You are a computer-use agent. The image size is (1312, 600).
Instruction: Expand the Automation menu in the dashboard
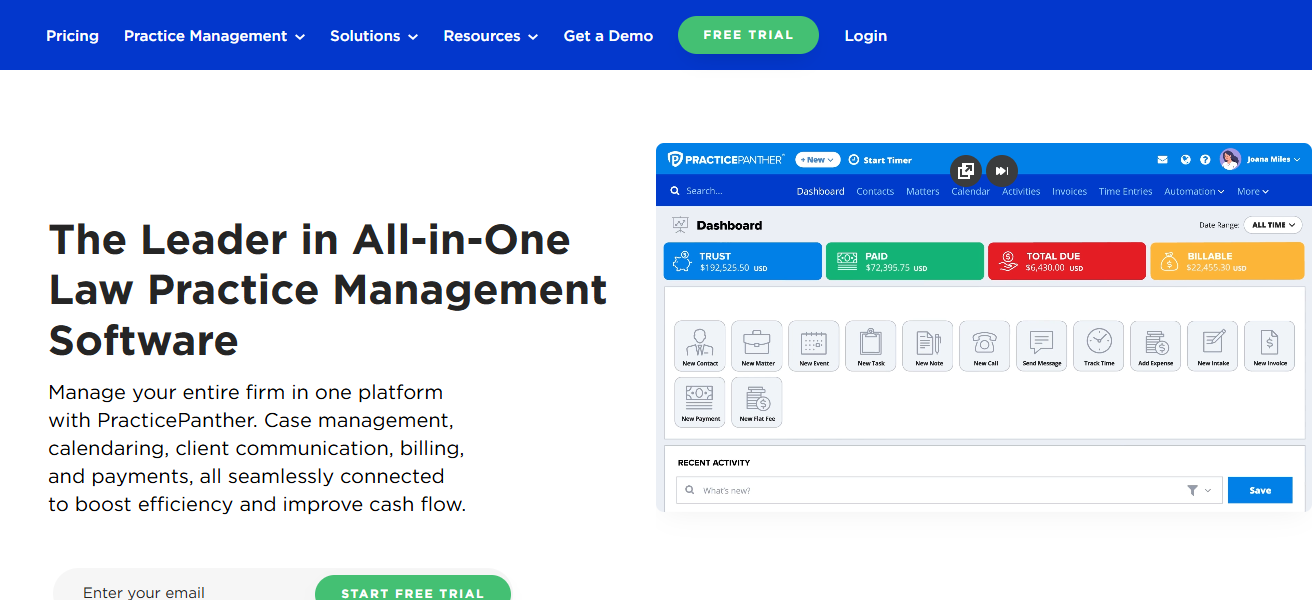1194,191
